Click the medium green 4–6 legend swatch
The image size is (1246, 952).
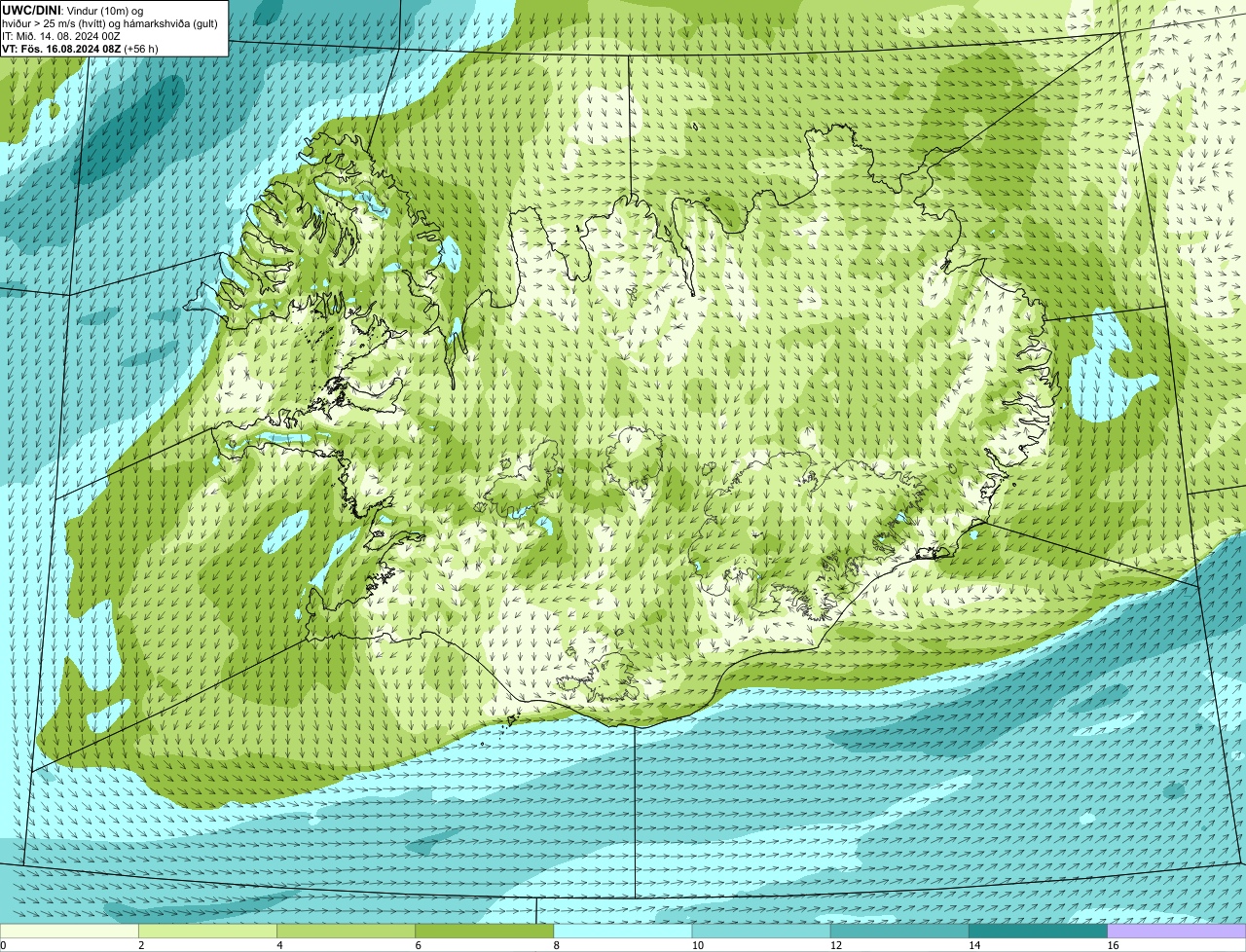pos(347,932)
